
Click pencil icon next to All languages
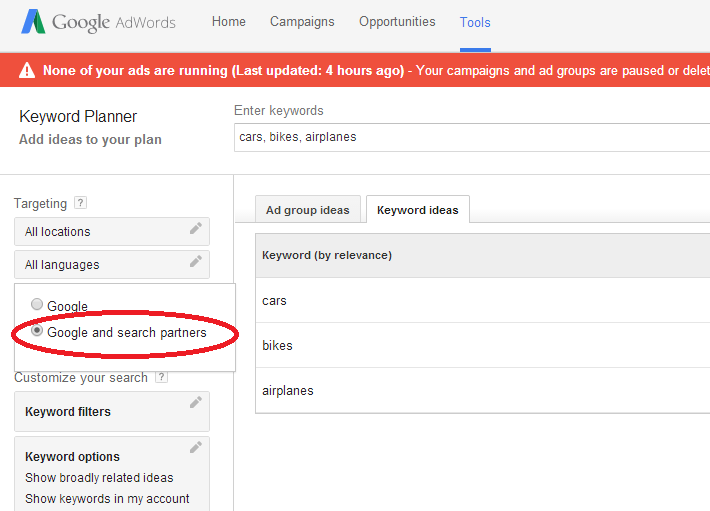point(196,262)
